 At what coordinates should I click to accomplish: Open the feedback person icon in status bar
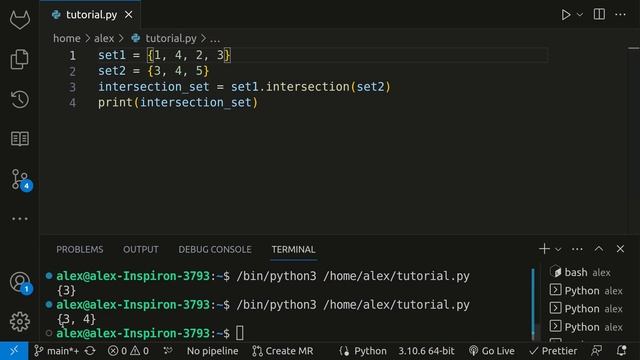coord(597,351)
